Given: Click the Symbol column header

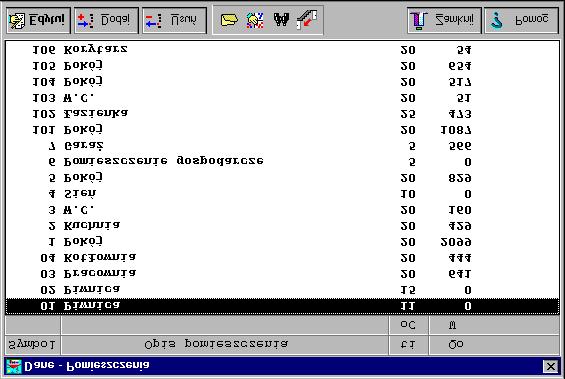Looking at the screenshot, I should 32,345.
